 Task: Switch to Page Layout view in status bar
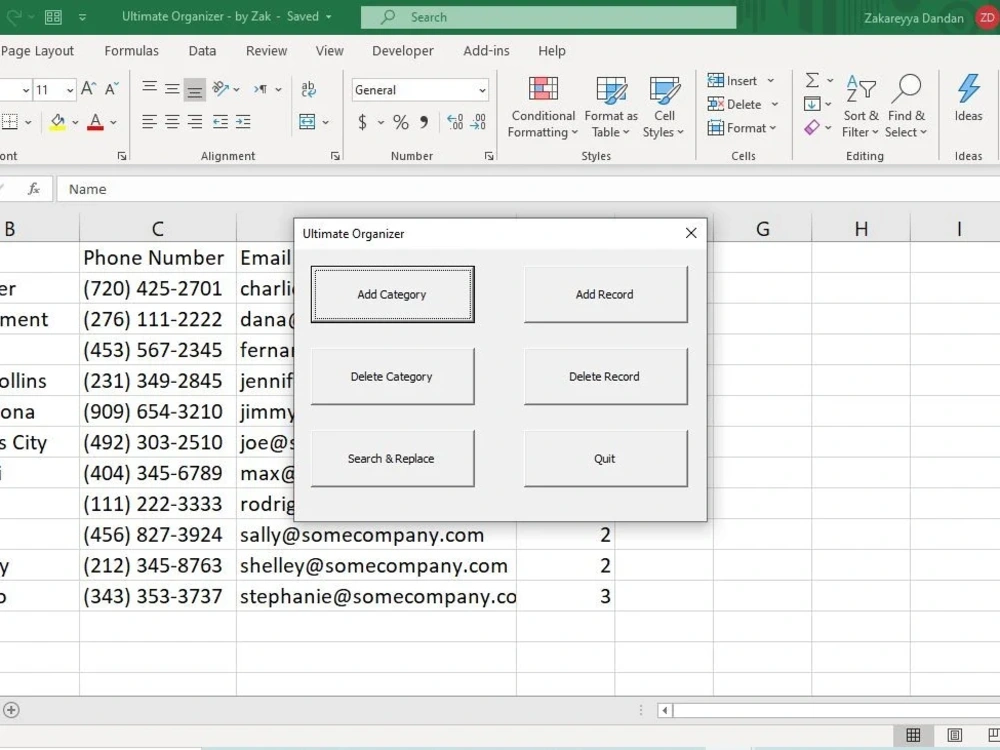coord(953,735)
